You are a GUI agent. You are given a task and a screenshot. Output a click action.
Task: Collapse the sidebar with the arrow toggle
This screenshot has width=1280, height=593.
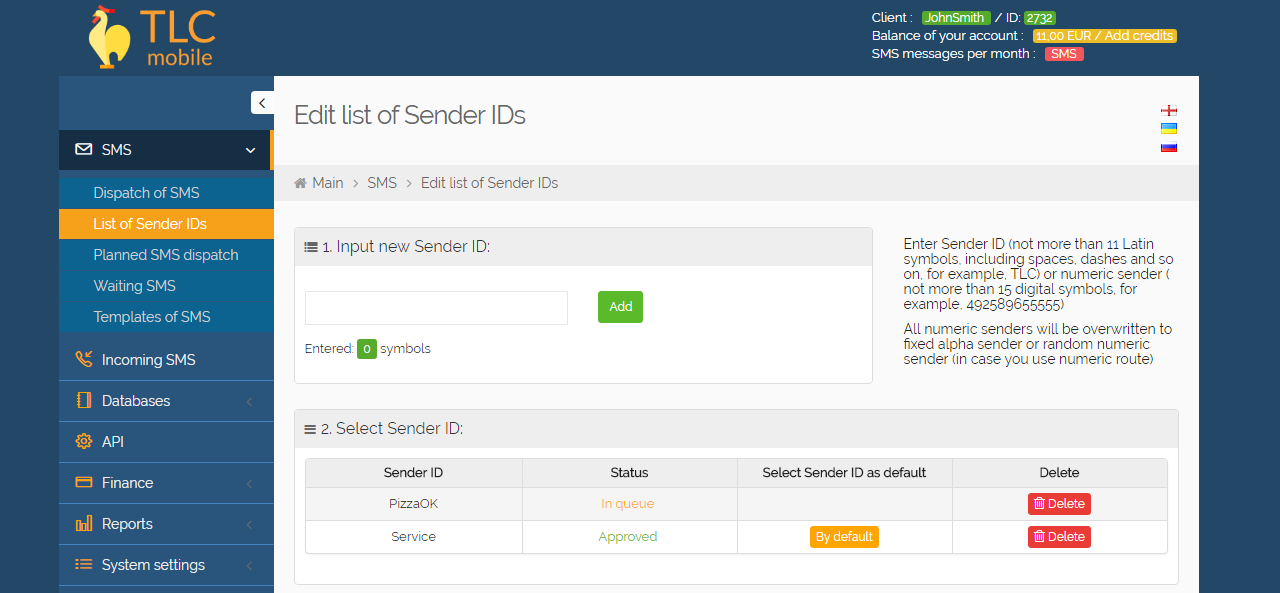pos(262,102)
